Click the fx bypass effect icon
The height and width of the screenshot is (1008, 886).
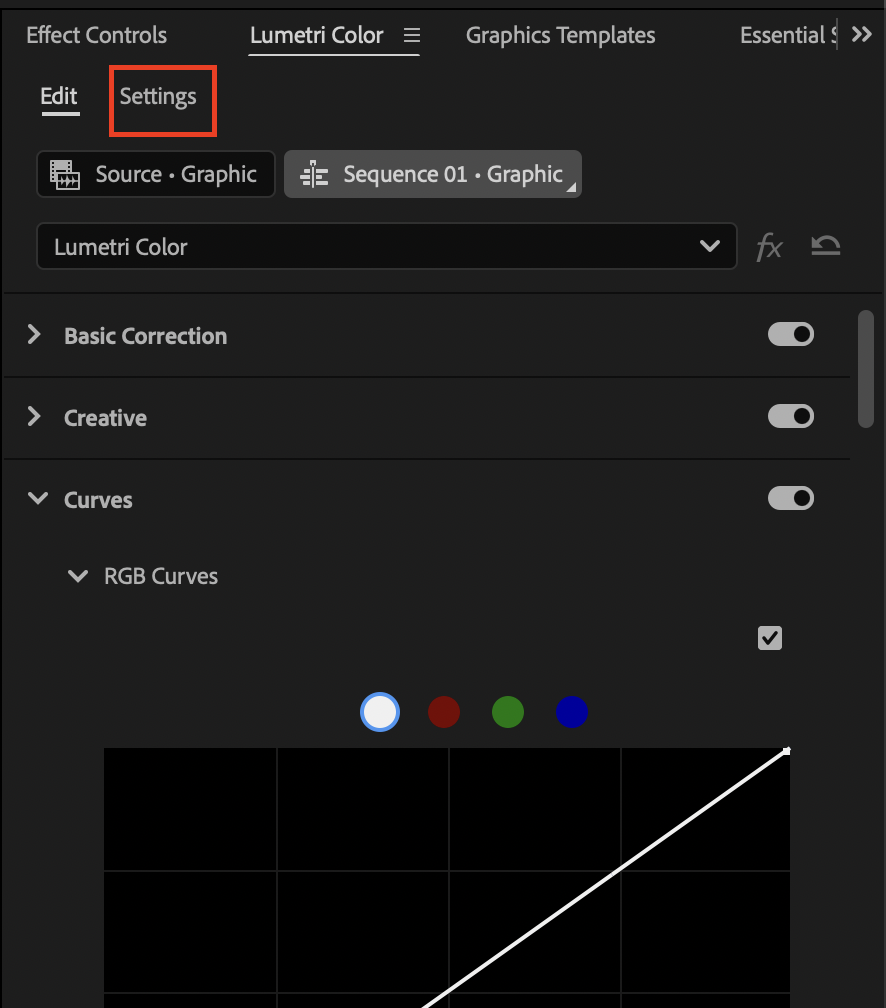[x=770, y=247]
